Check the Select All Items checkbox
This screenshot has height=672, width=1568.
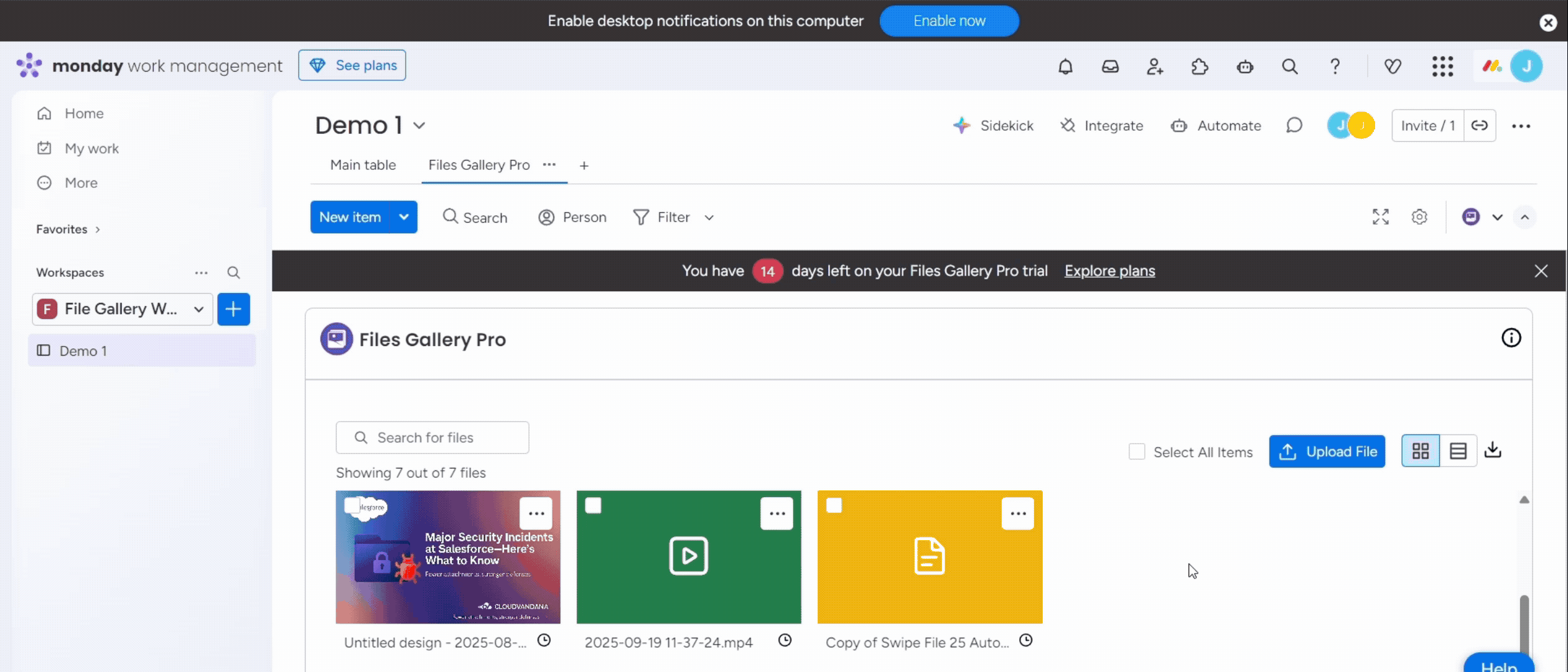1137,452
